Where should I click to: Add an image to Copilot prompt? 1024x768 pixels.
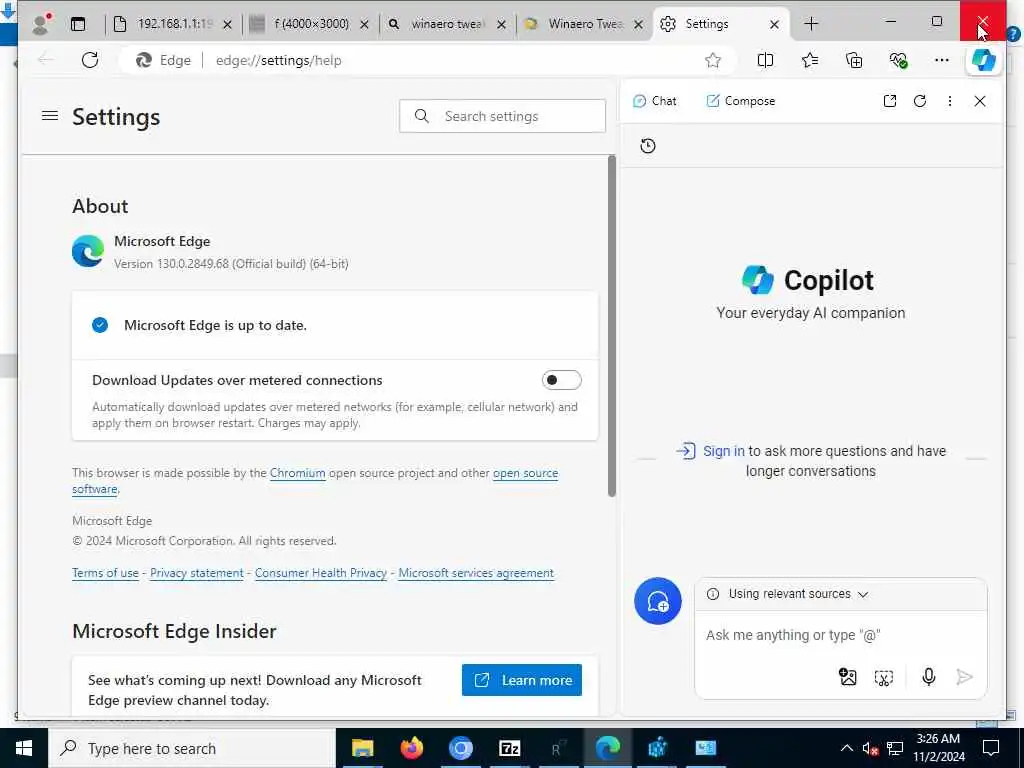pos(848,677)
